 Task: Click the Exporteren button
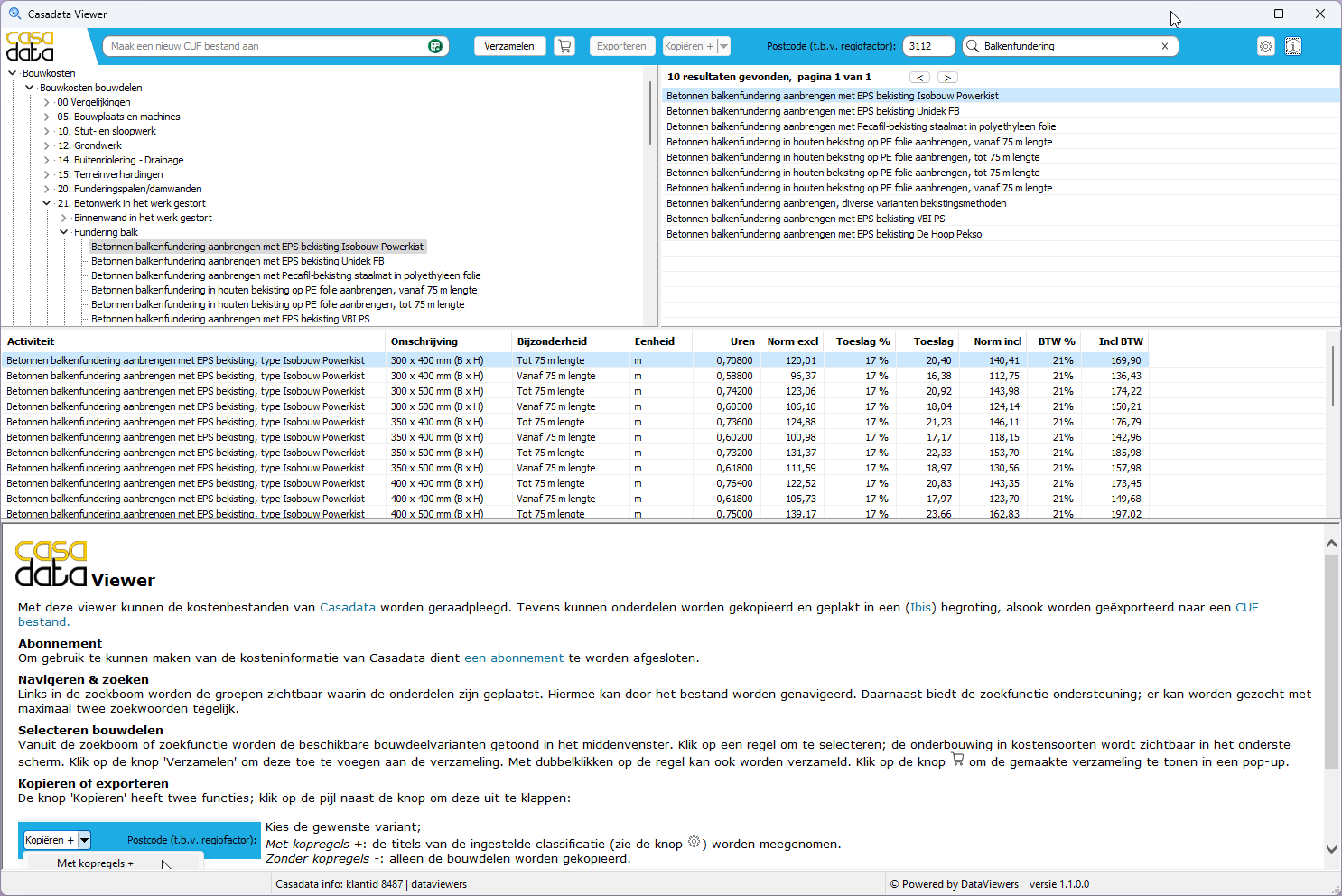pyautogui.click(x=621, y=46)
